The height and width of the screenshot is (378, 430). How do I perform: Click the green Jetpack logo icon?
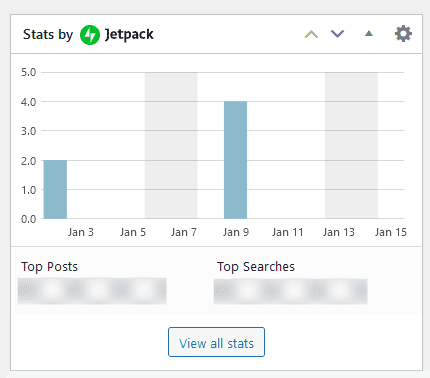click(90, 35)
